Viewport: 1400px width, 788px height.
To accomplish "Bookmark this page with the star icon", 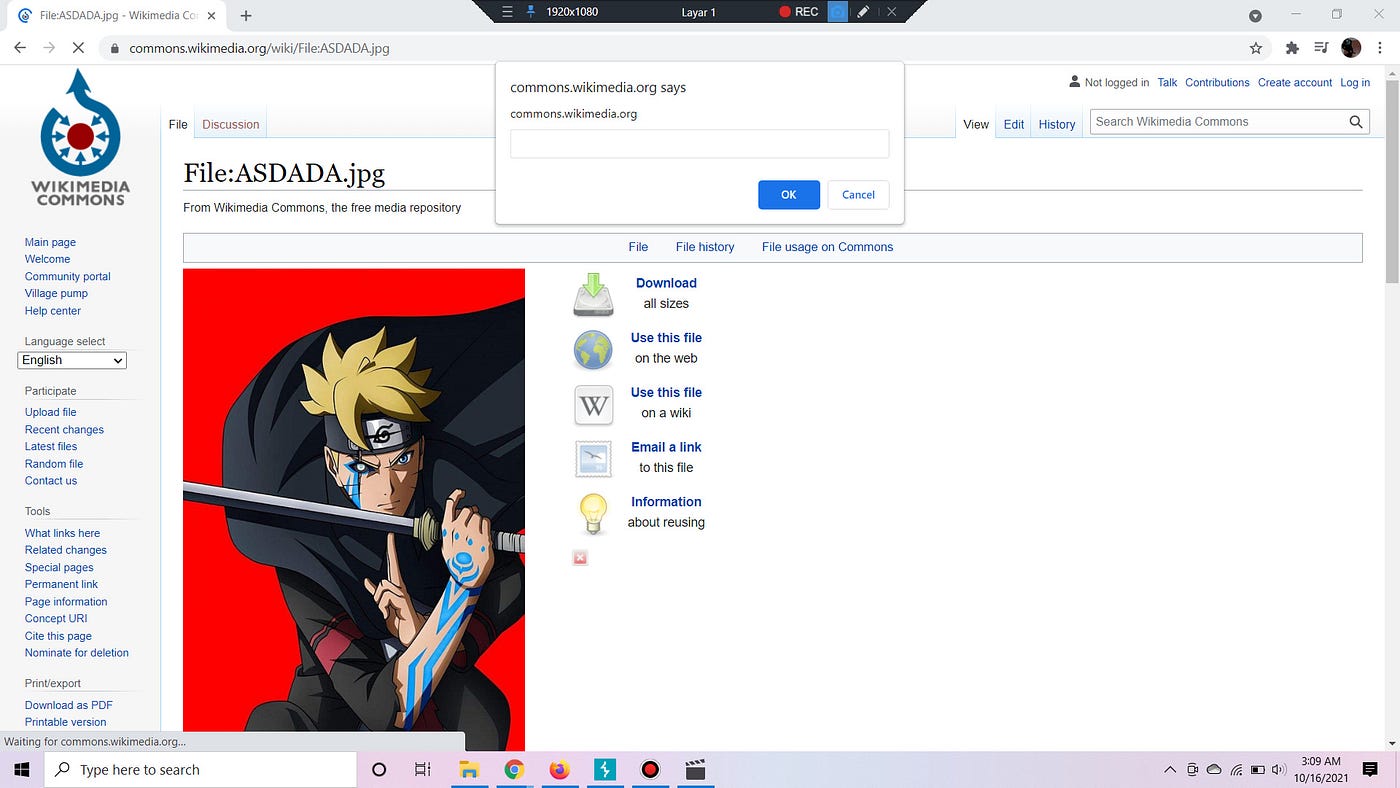I will click(x=1256, y=48).
